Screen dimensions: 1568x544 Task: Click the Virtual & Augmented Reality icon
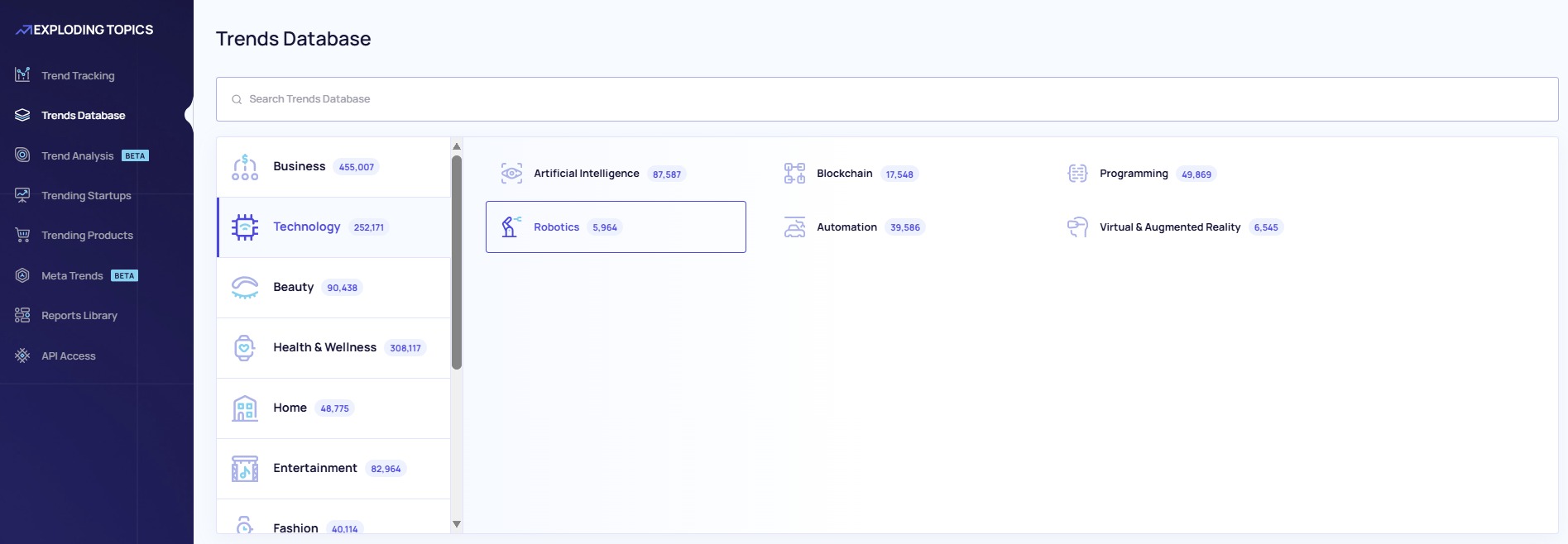coord(1077,227)
